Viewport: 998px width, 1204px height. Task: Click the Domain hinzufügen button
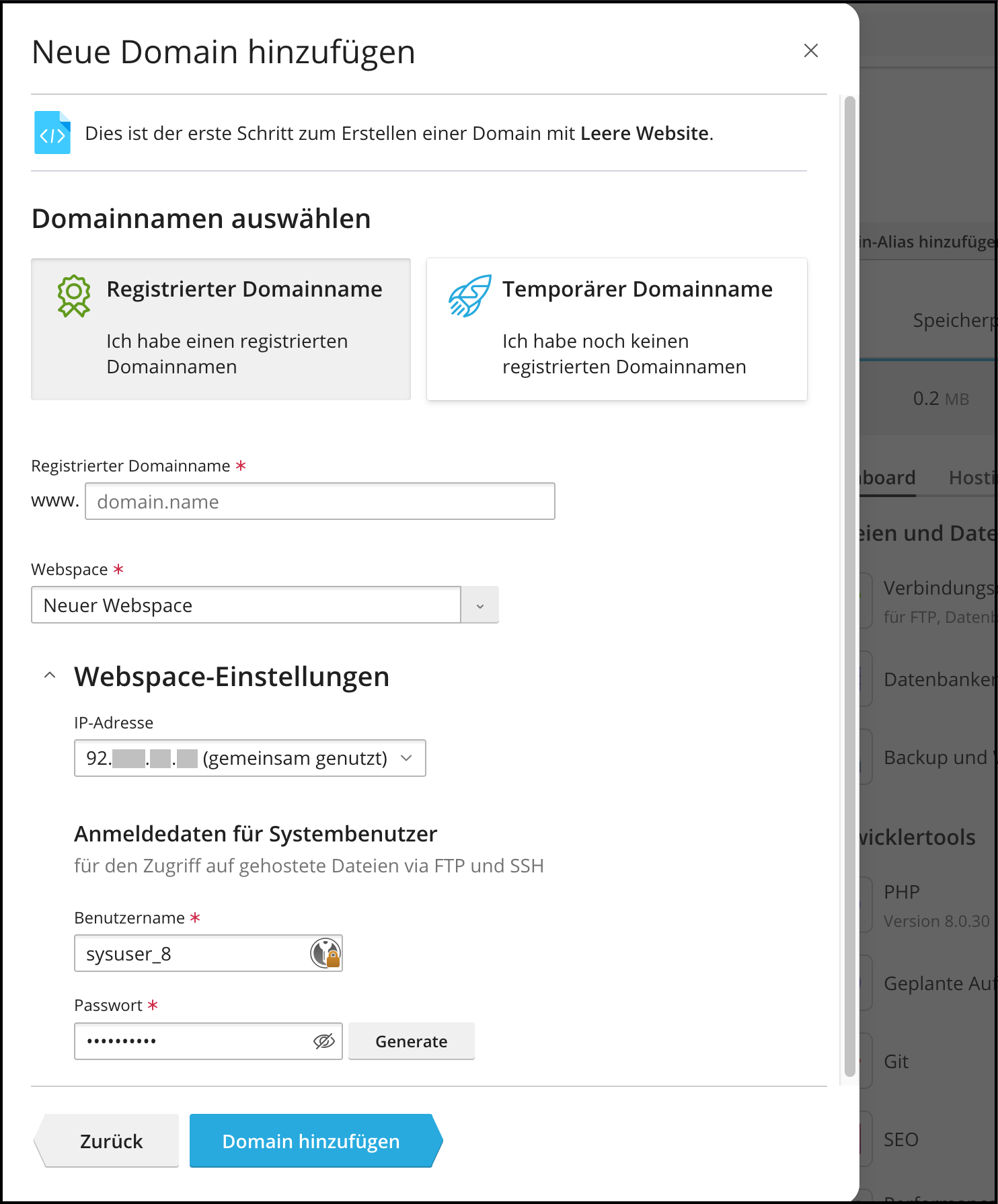315,1141
